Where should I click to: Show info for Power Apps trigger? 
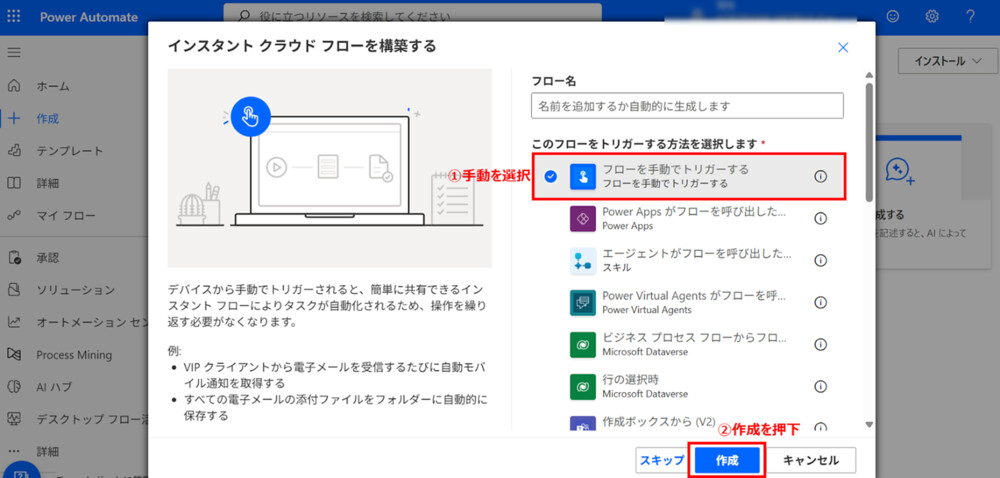click(x=821, y=219)
